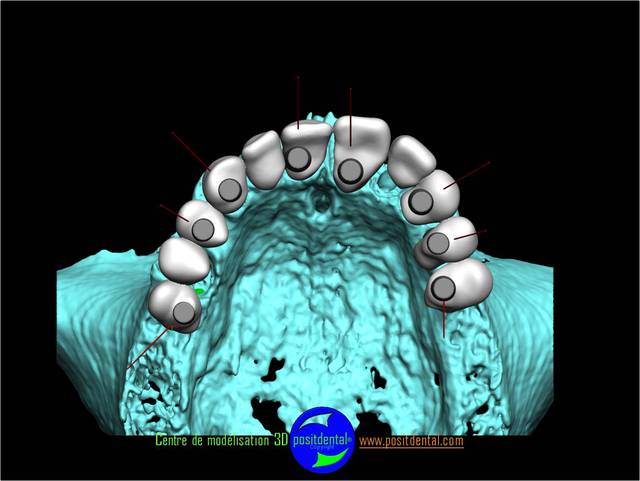Select red axis line above right central incisor
Image resolution: width=640 pixels, height=481 pixels.
(350, 105)
